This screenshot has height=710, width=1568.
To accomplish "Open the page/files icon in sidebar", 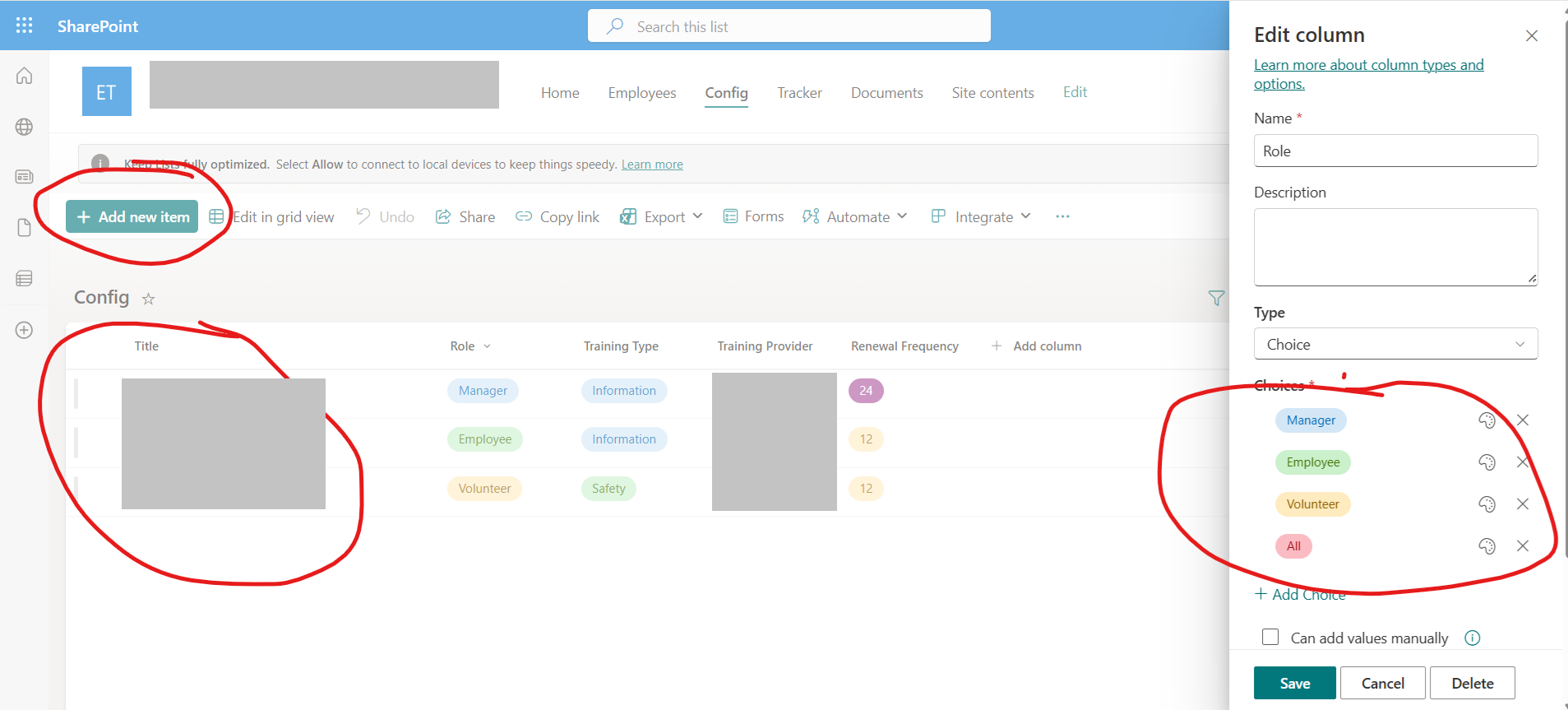I will click(x=25, y=228).
